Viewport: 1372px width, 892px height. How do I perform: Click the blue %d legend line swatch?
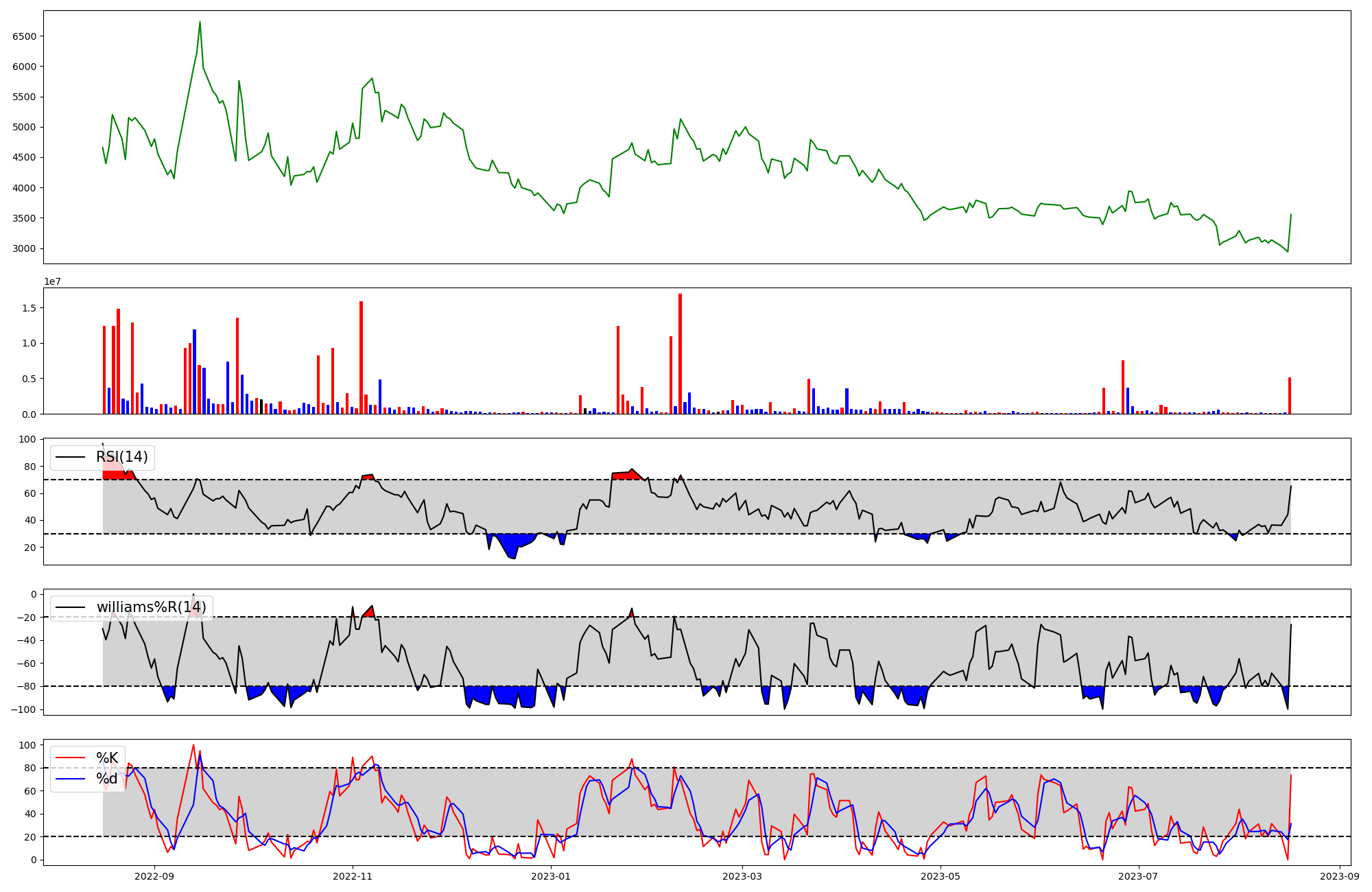coord(70,778)
